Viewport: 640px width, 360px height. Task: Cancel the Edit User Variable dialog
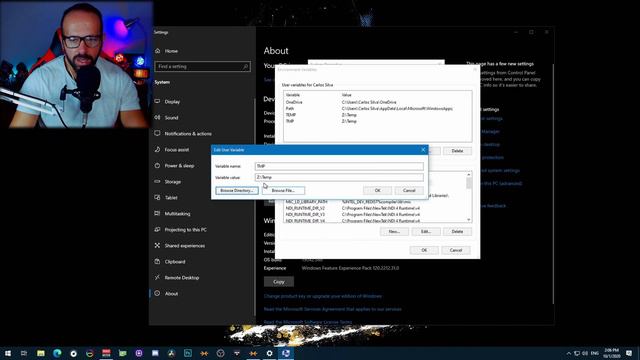tap(409, 191)
